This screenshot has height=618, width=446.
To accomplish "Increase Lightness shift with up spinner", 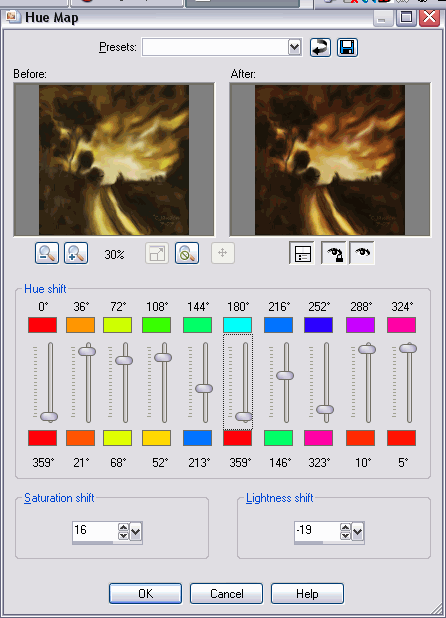I will 346,527.
